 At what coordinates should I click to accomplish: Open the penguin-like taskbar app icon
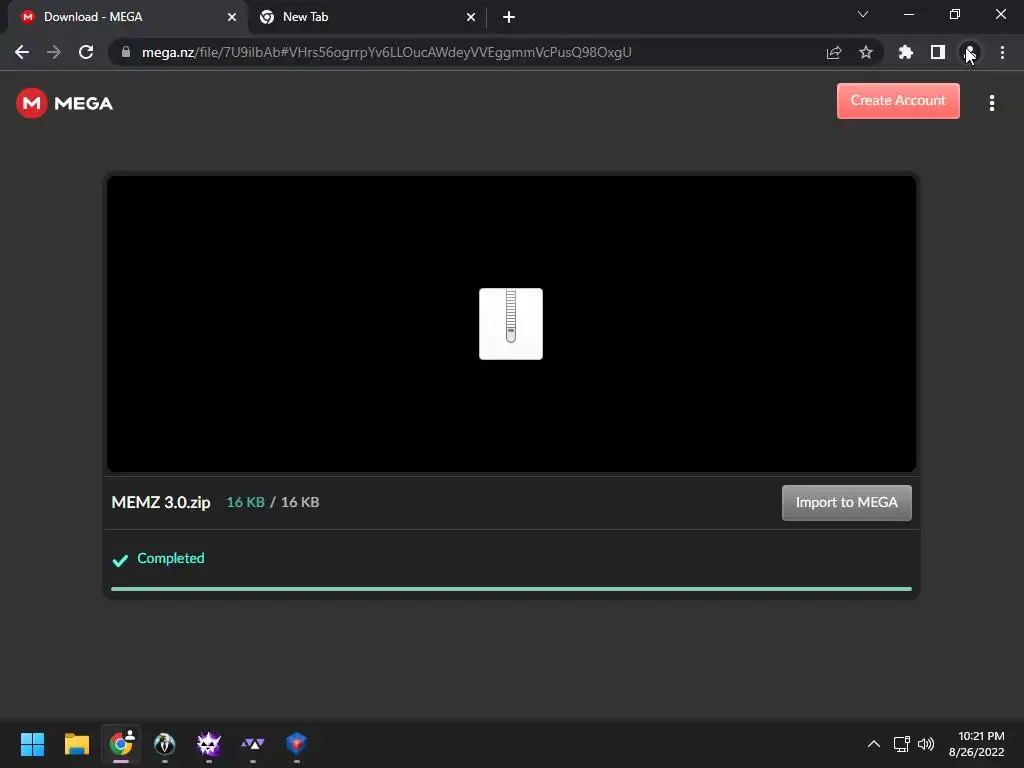165,744
